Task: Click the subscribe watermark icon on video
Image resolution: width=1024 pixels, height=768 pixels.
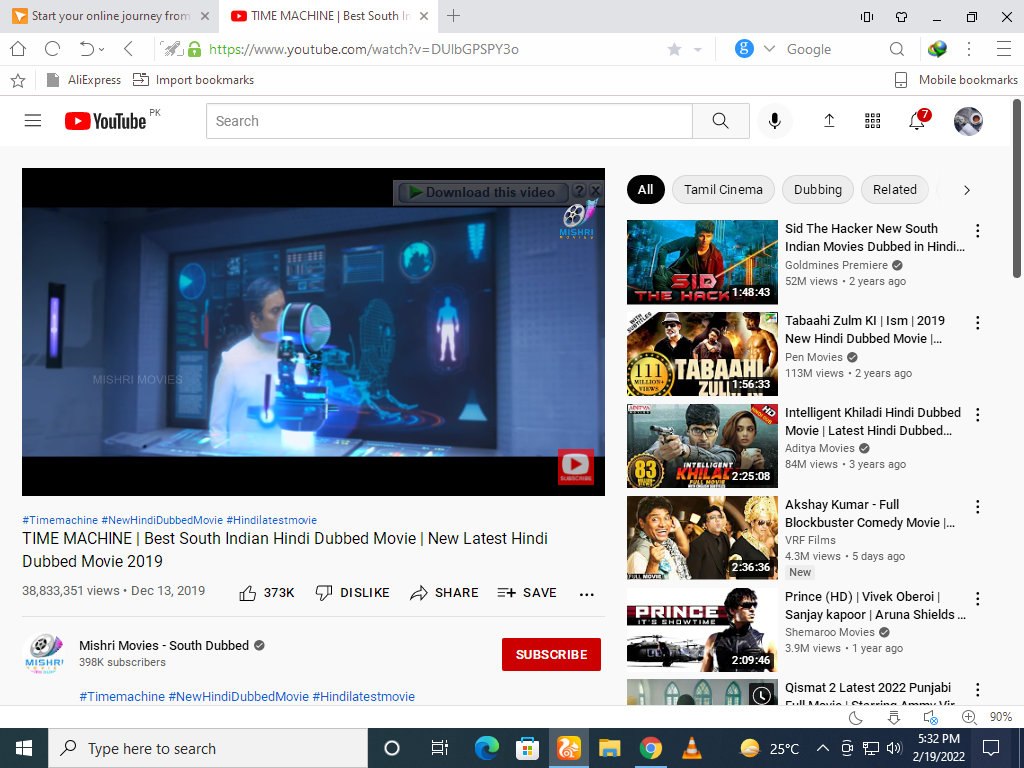Action: pyautogui.click(x=575, y=466)
